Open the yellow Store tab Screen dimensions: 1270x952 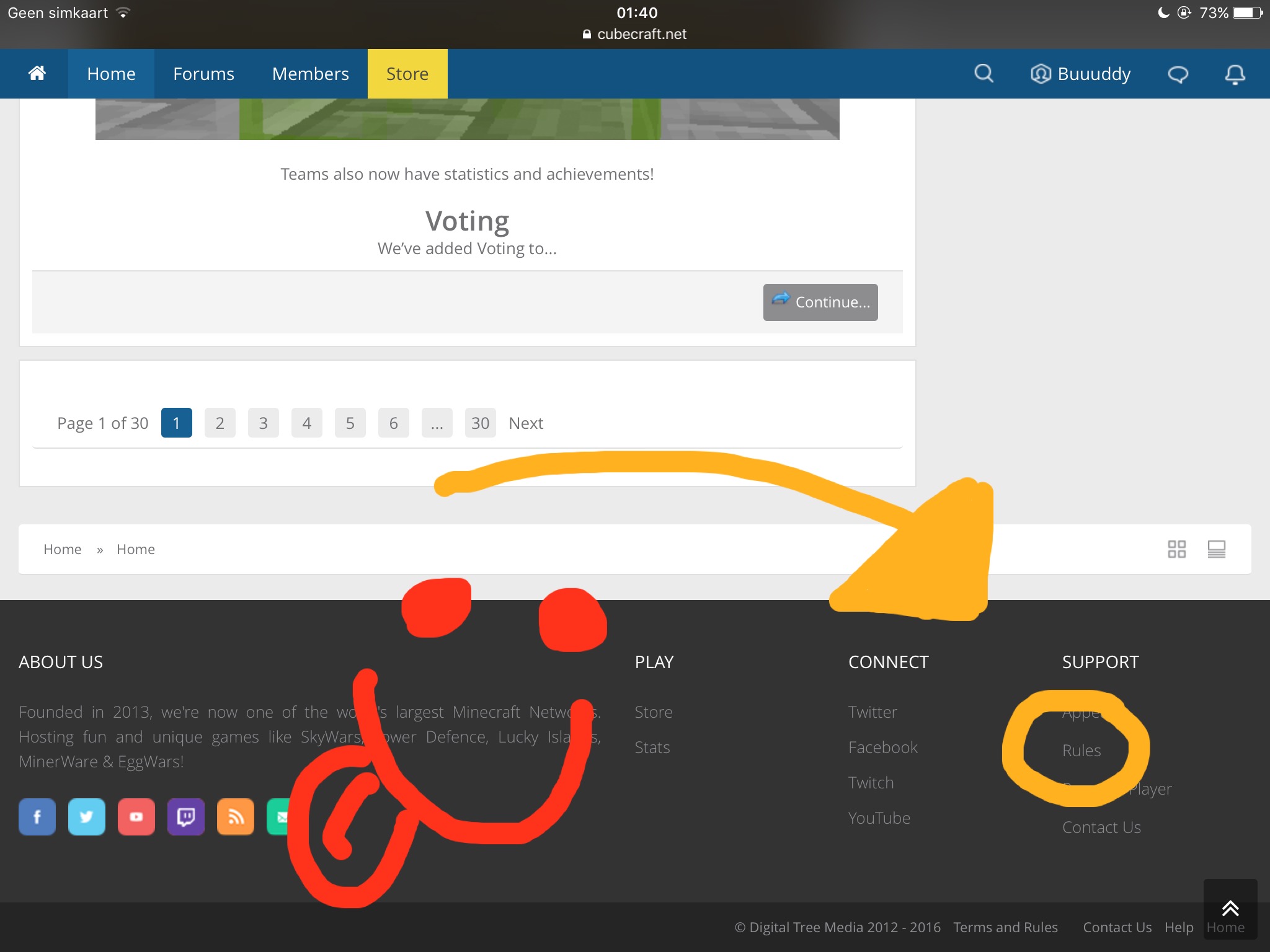pos(407,74)
